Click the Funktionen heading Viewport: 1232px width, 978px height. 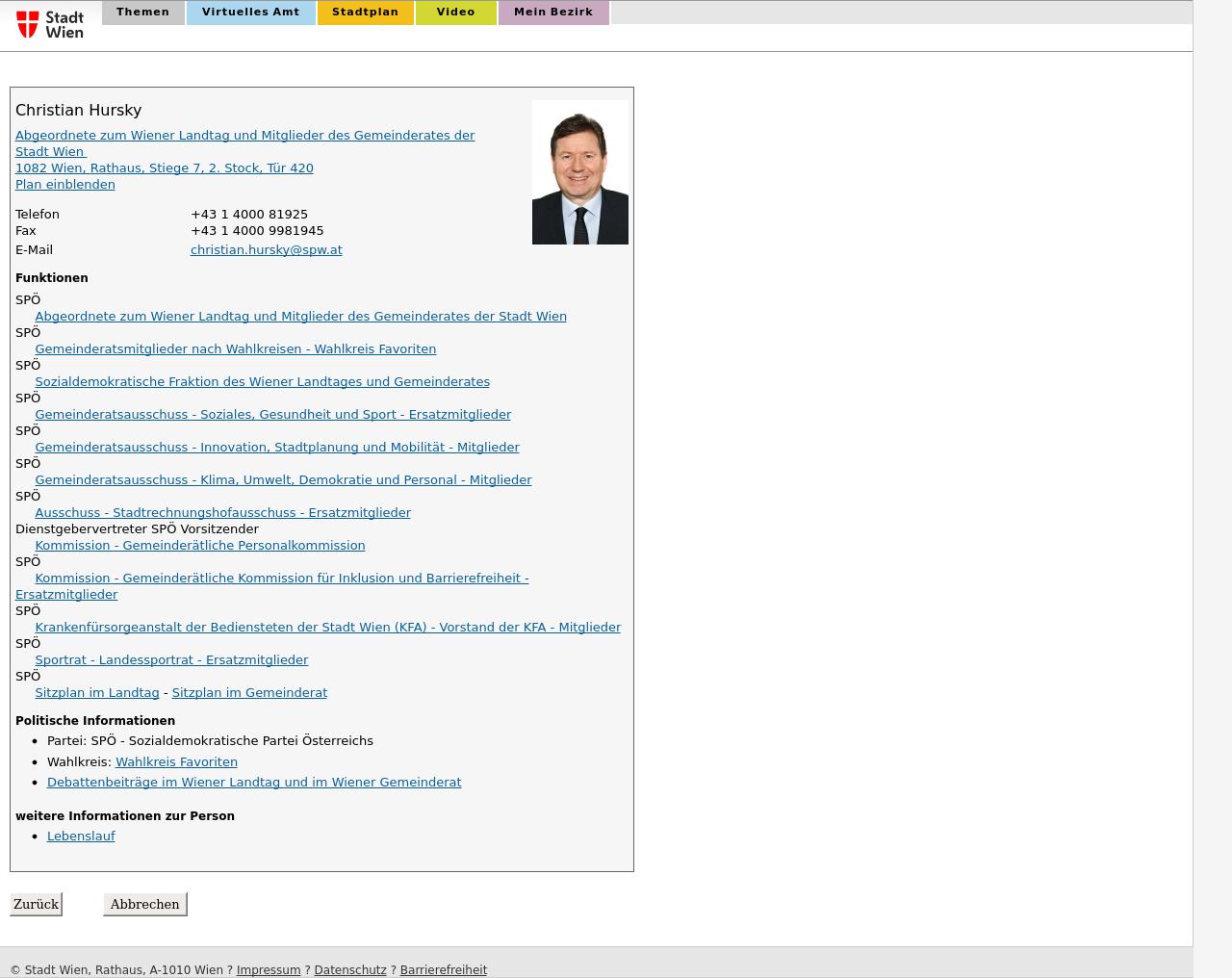pos(52,277)
